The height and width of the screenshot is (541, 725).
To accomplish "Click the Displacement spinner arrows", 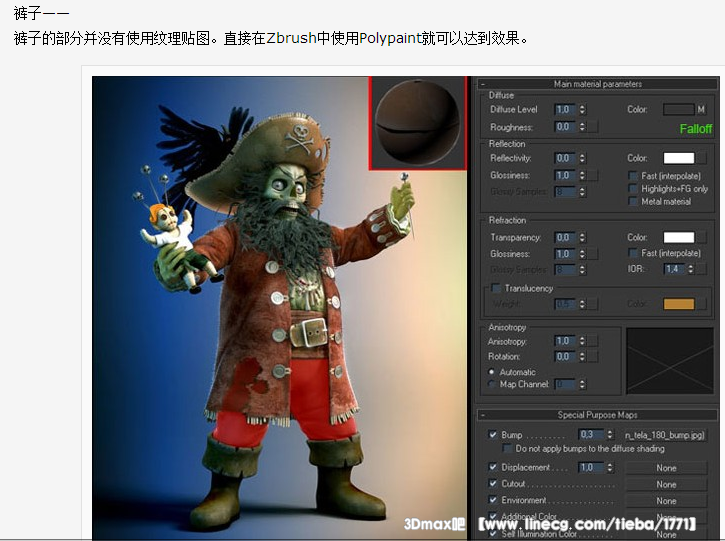I will [x=610, y=467].
